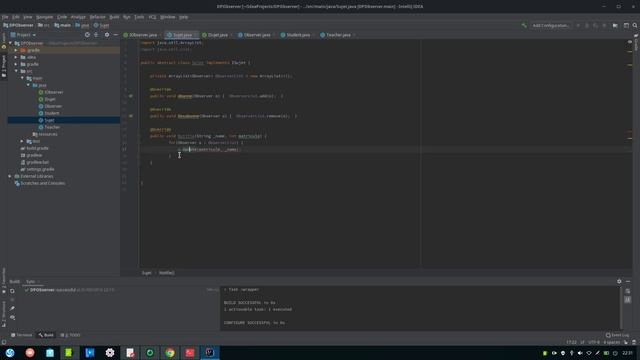Open gradlew.bat file in tree
Screen dimensions: 640x360
(34, 162)
